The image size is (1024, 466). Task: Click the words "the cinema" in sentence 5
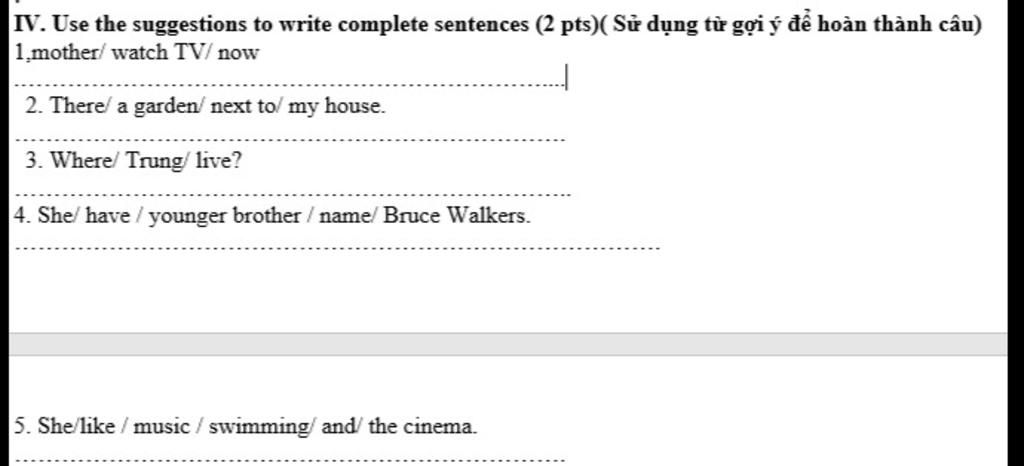(422, 427)
